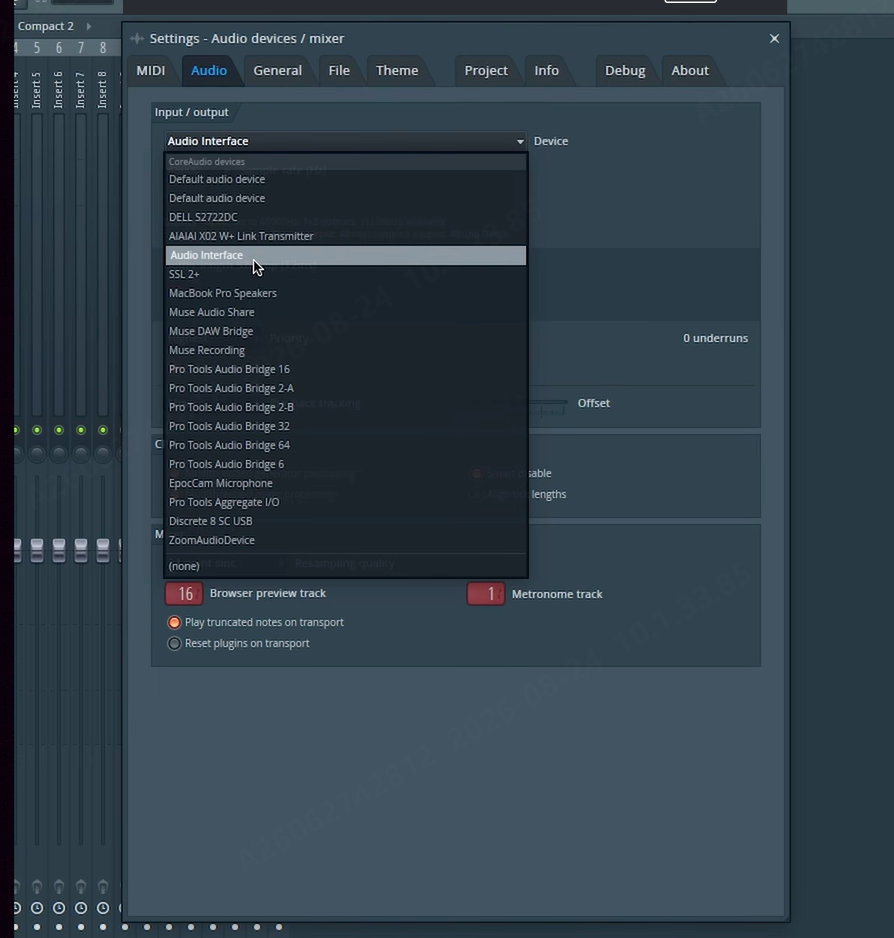Close the Settings window
This screenshot has height=938, width=894.
point(774,38)
